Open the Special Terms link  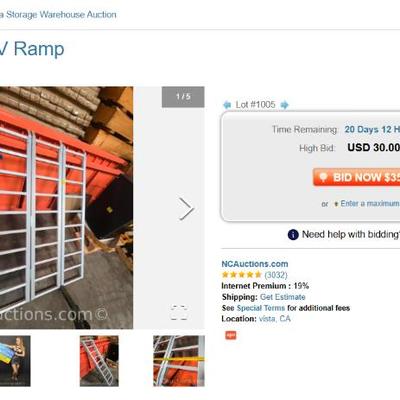(x=261, y=308)
